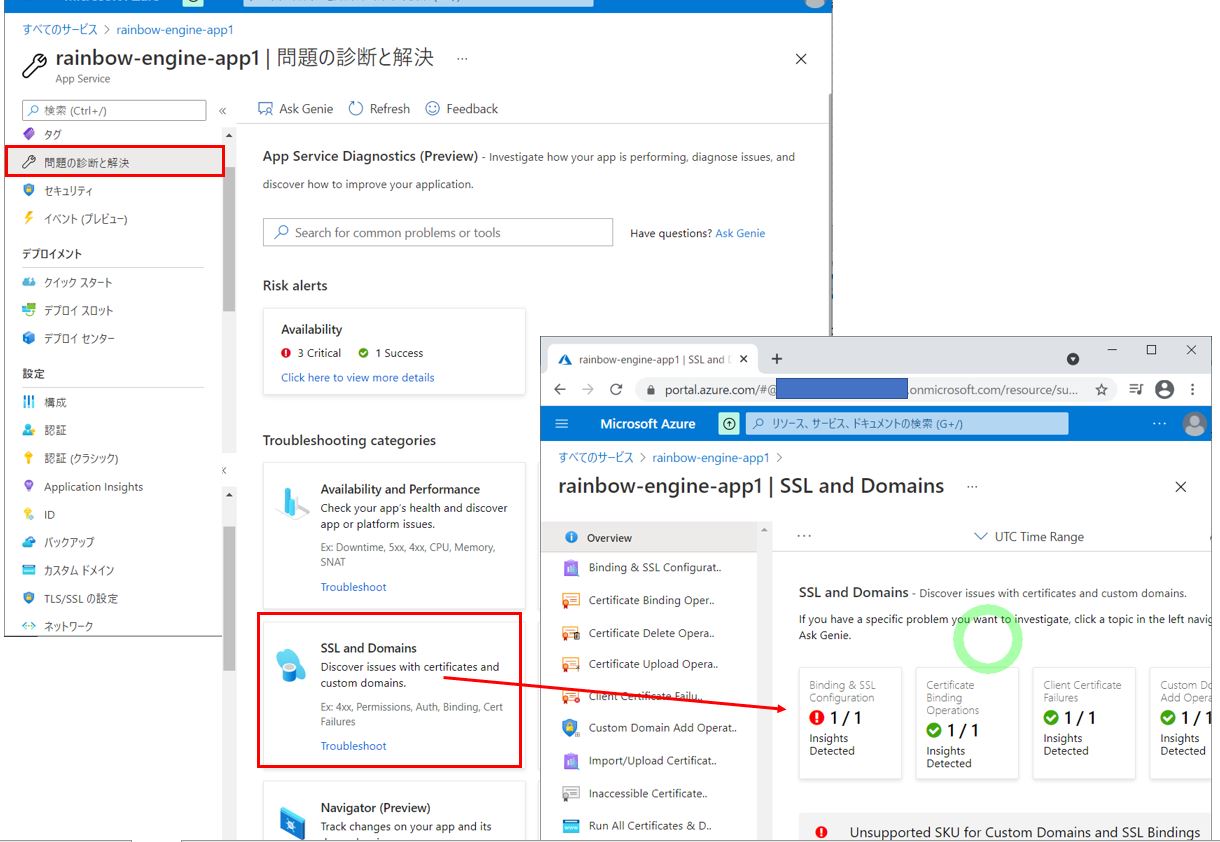Click the TLS/SSL の設定 shield icon

tap(28, 598)
